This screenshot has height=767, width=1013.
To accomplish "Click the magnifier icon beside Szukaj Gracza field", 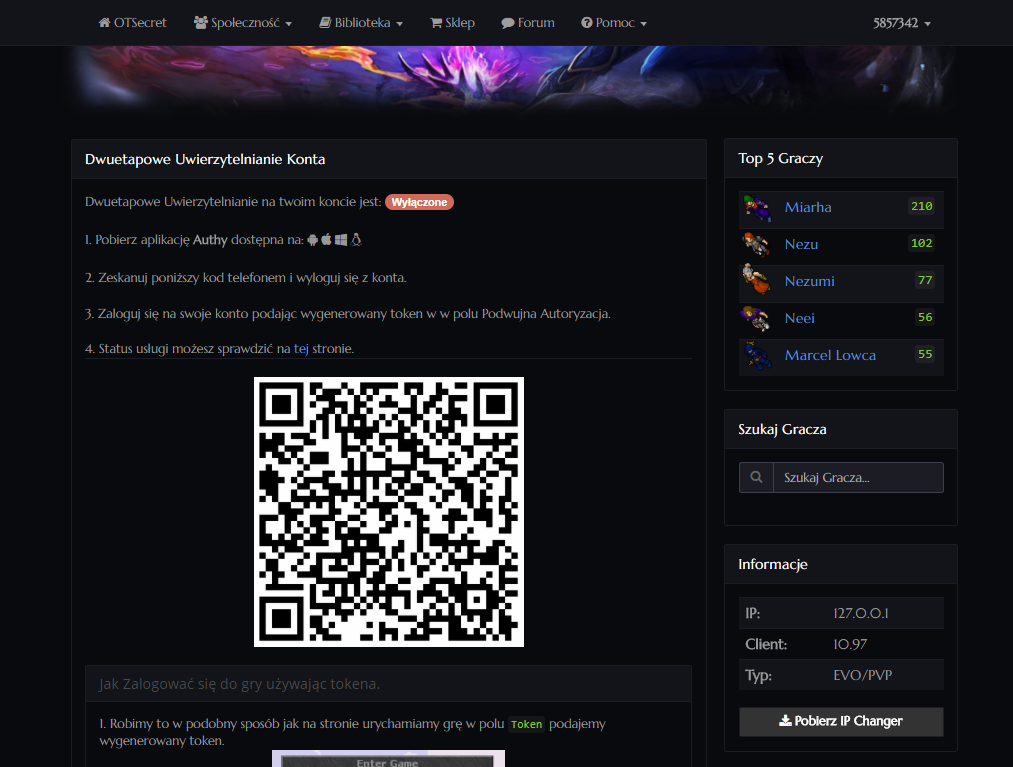I will tap(756, 478).
